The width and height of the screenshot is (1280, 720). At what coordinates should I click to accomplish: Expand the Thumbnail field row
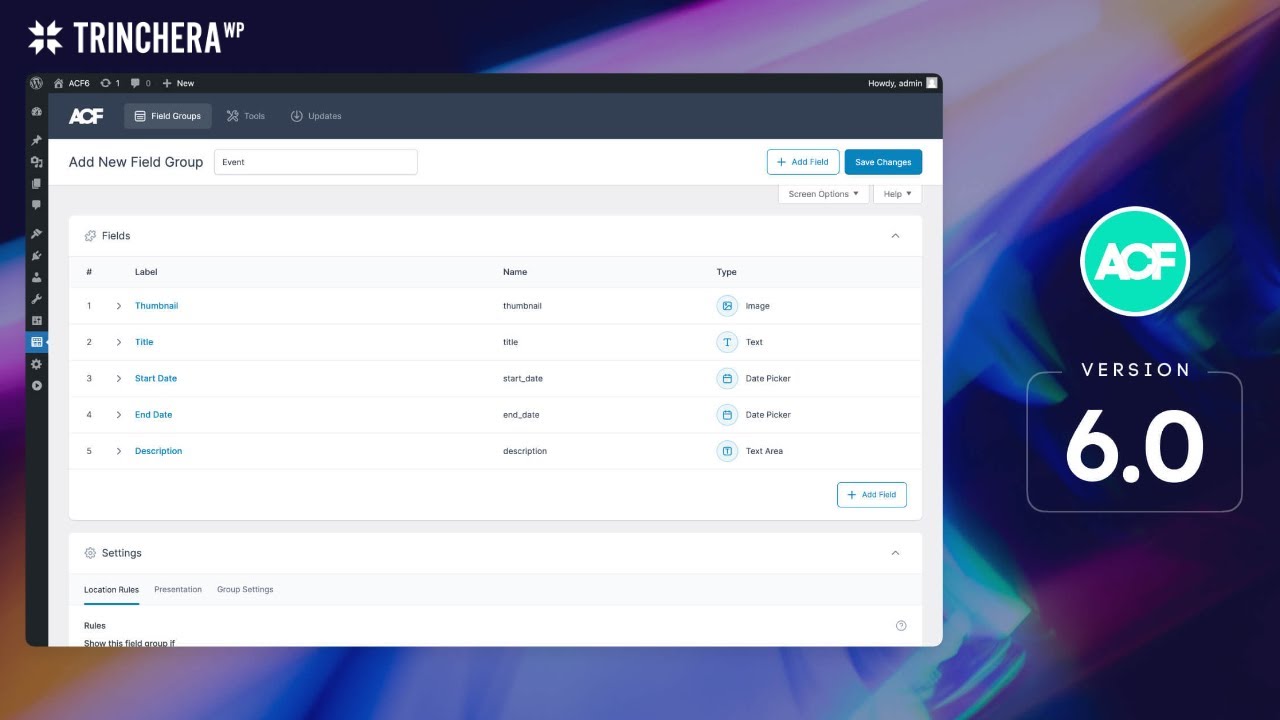pyautogui.click(x=118, y=306)
